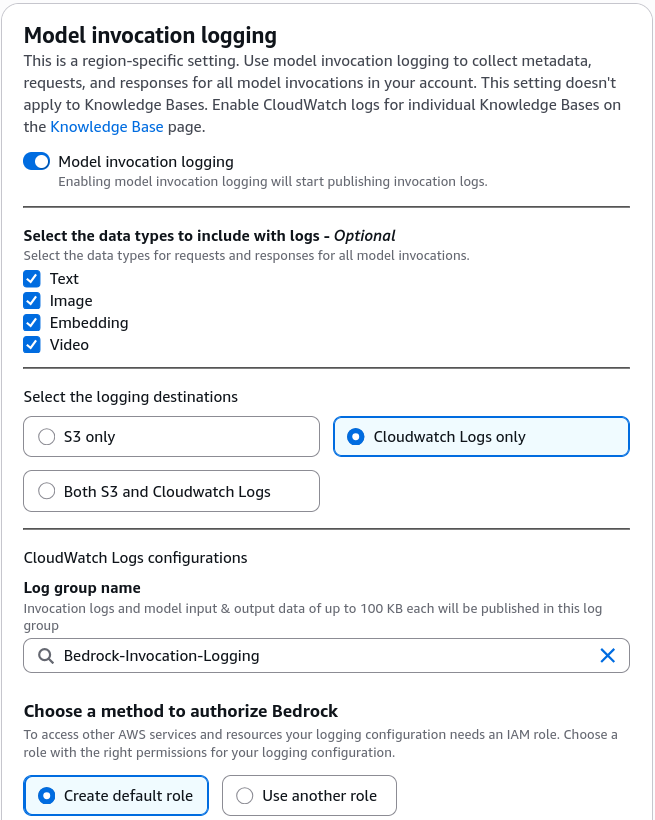The width and height of the screenshot is (655, 820).
Task: Click the search magnifier icon in log group field
Action: pos(46,656)
